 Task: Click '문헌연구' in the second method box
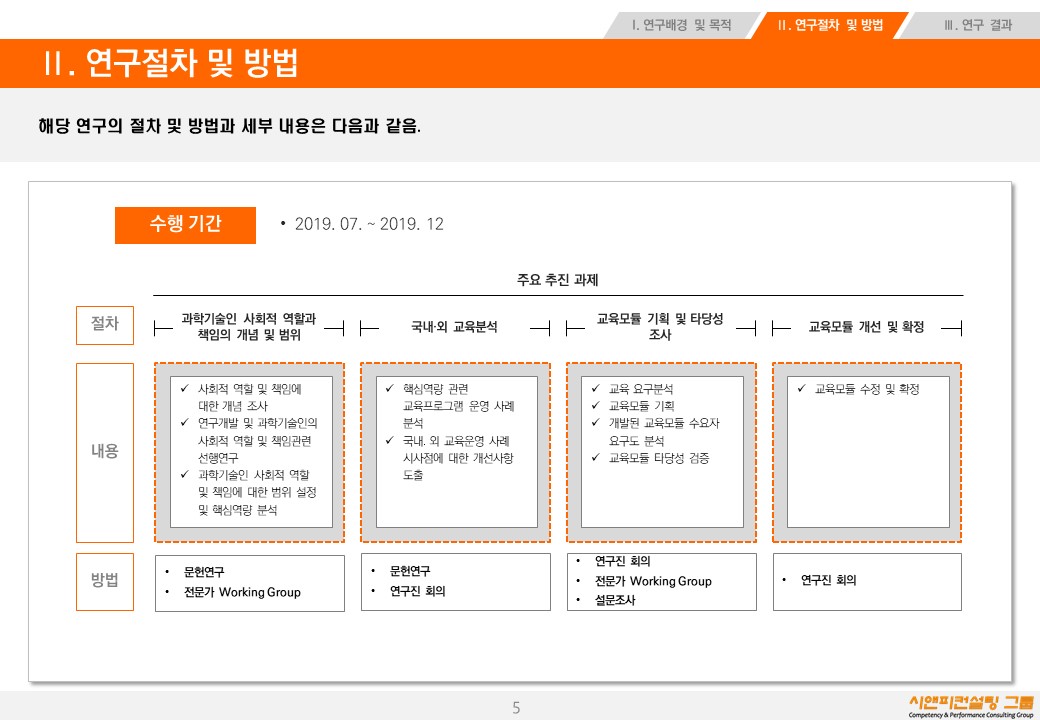tap(410, 571)
